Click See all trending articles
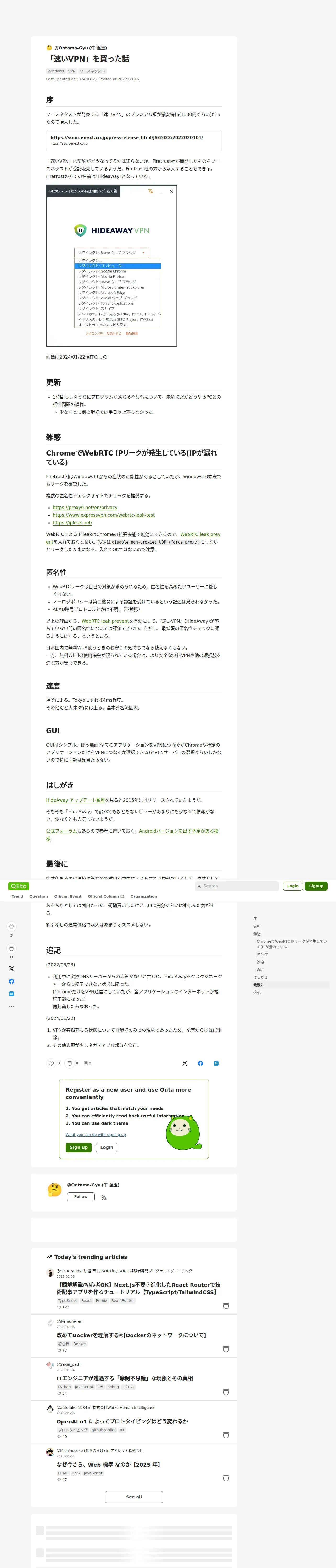Viewport: 336px width, 1568px height. [133, 1497]
